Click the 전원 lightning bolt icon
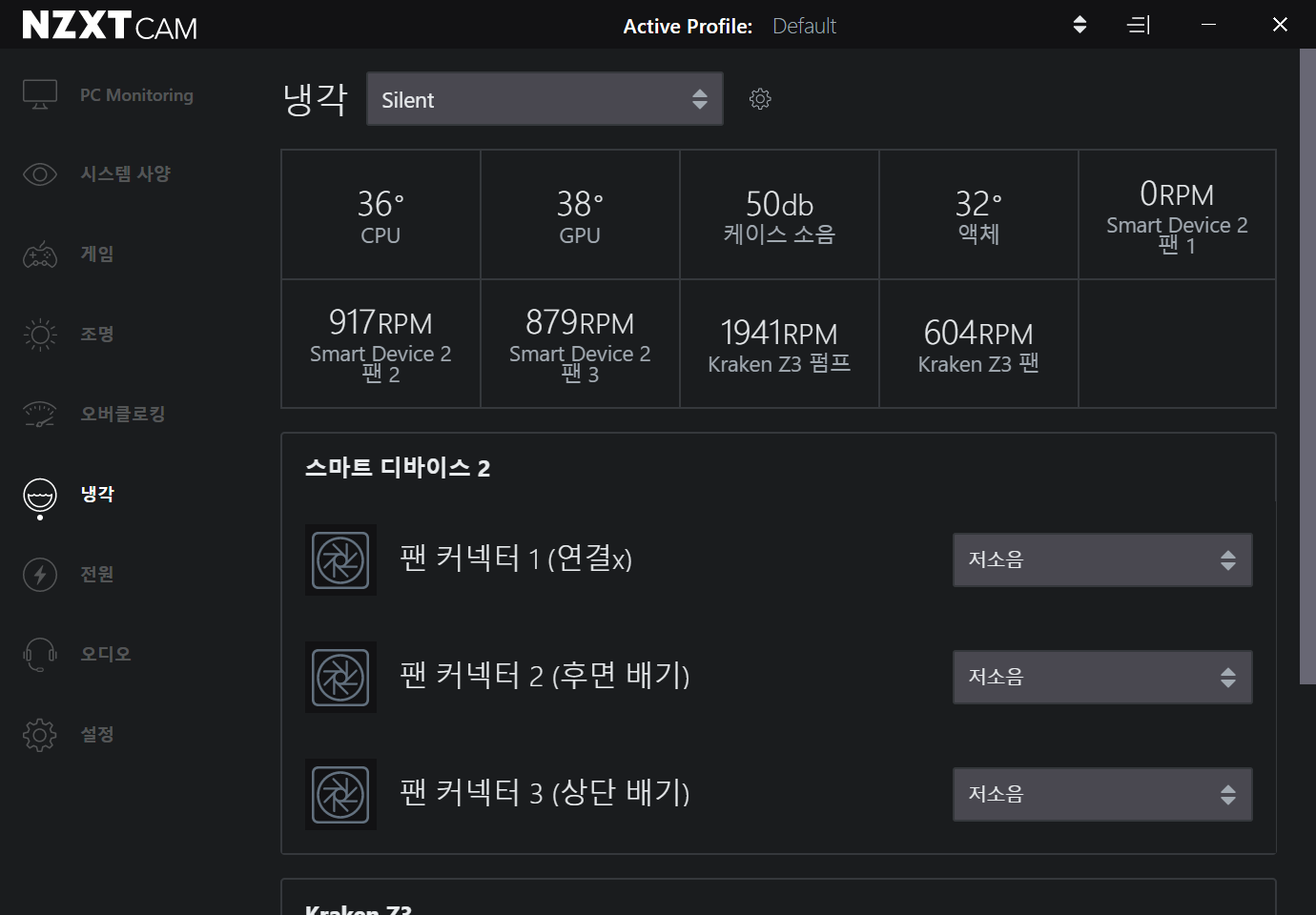This screenshot has height=915, width=1316. [40, 575]
